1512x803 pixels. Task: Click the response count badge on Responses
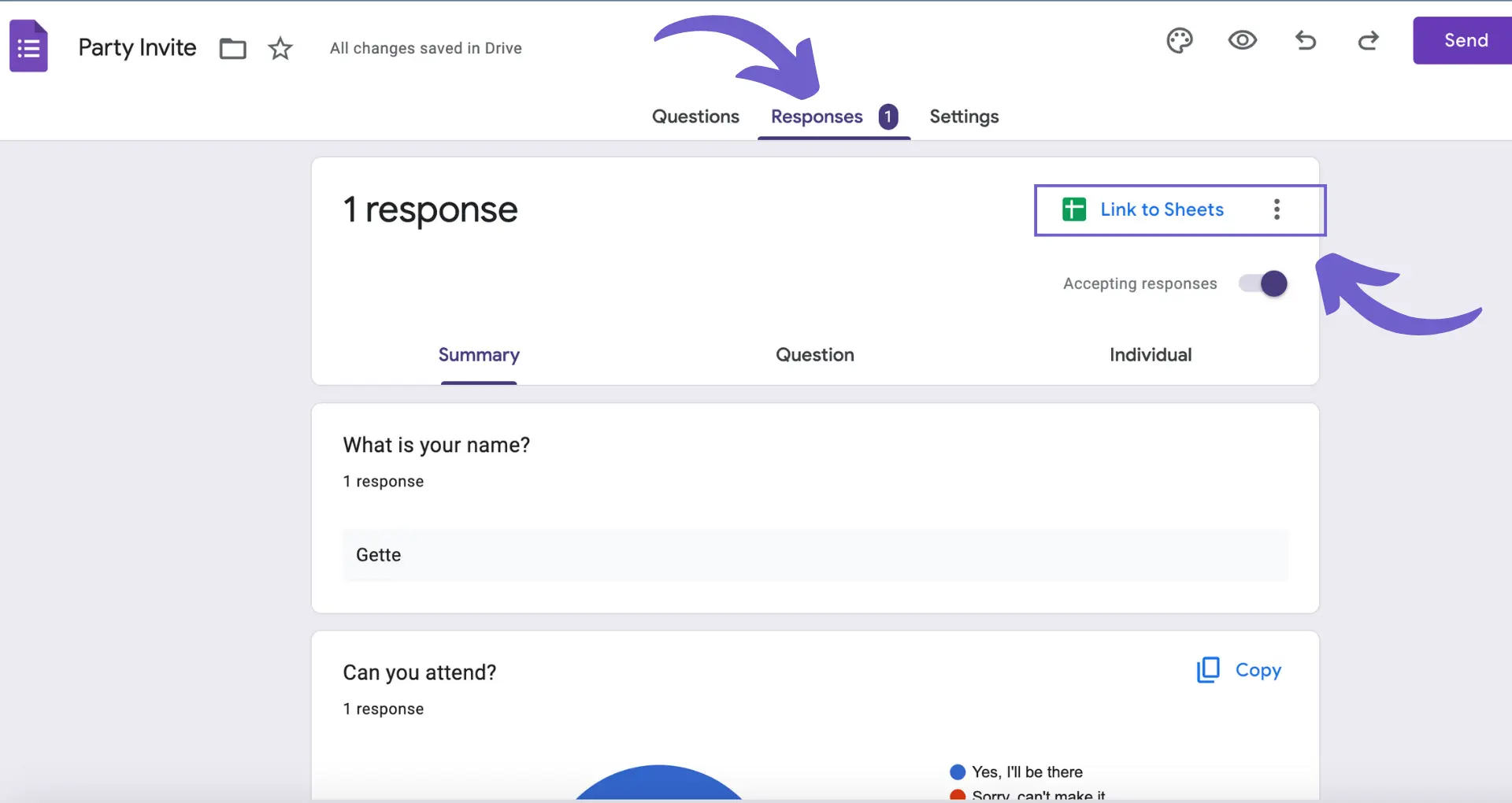tap(888, 117)
